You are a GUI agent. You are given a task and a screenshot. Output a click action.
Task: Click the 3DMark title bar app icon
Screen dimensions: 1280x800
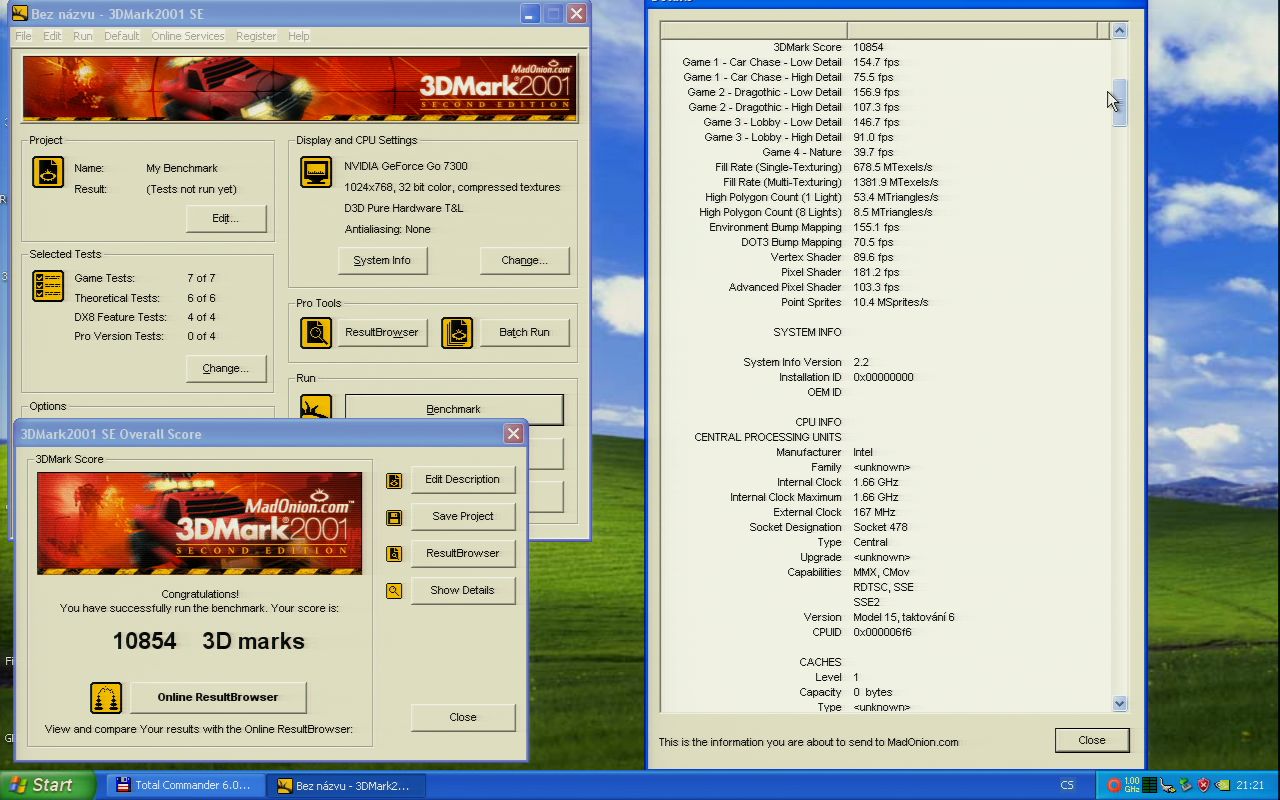19,13
